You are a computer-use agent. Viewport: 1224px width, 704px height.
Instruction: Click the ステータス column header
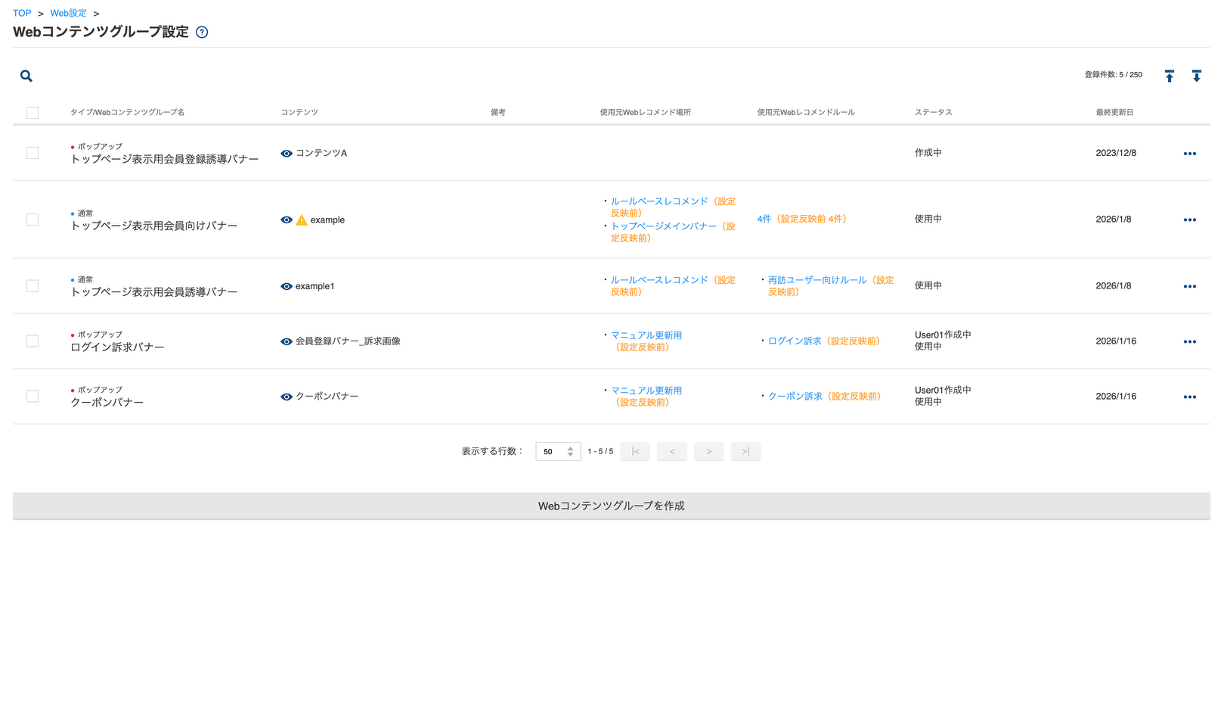[933, 112]
